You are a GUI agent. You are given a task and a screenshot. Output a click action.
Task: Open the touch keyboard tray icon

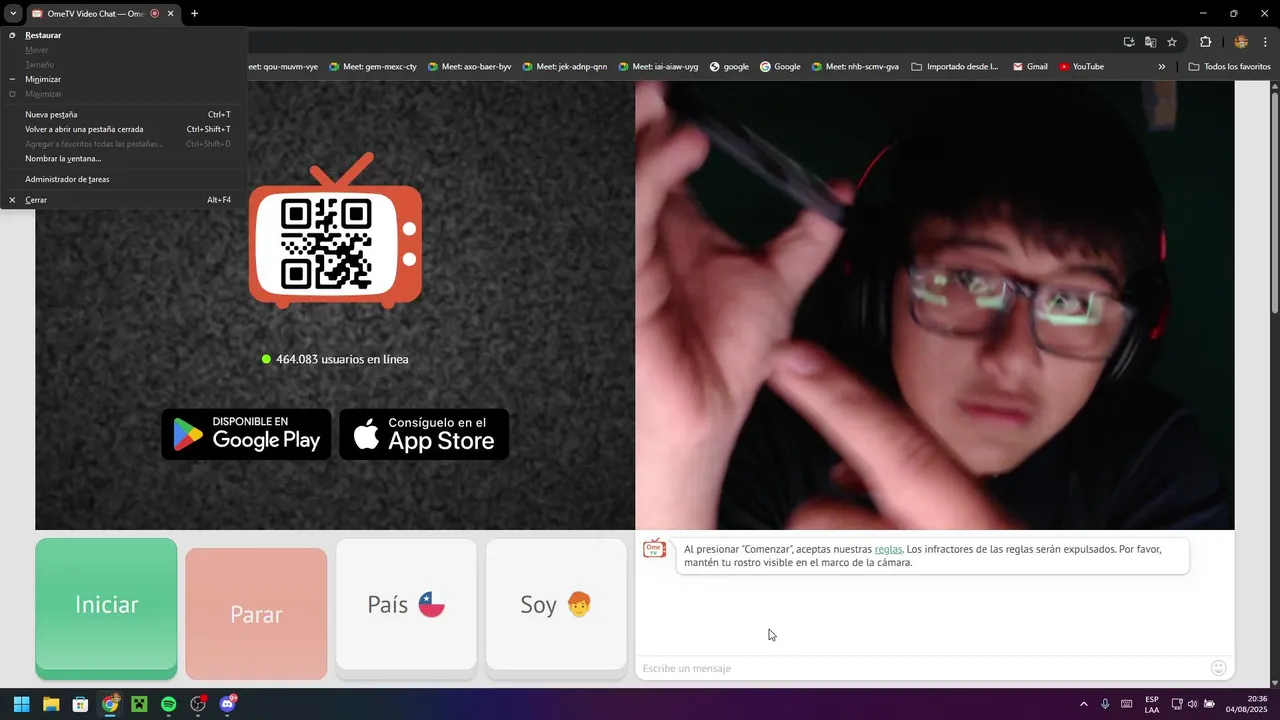click(x=1126, y=704)
